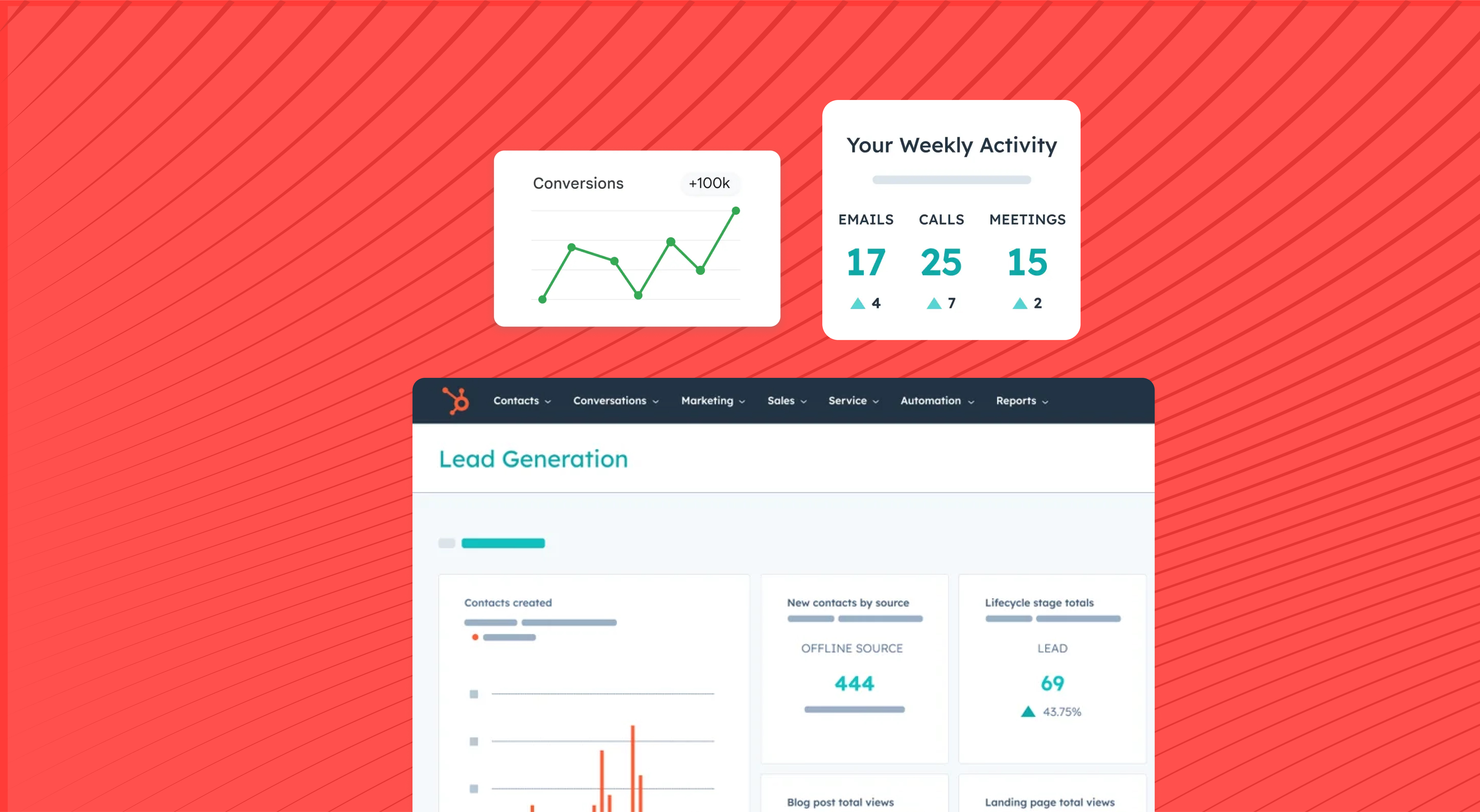Viewport: 1480px width, 812px height.
Task: Click the first data point on Conversions chart
Action: [542, 299]
